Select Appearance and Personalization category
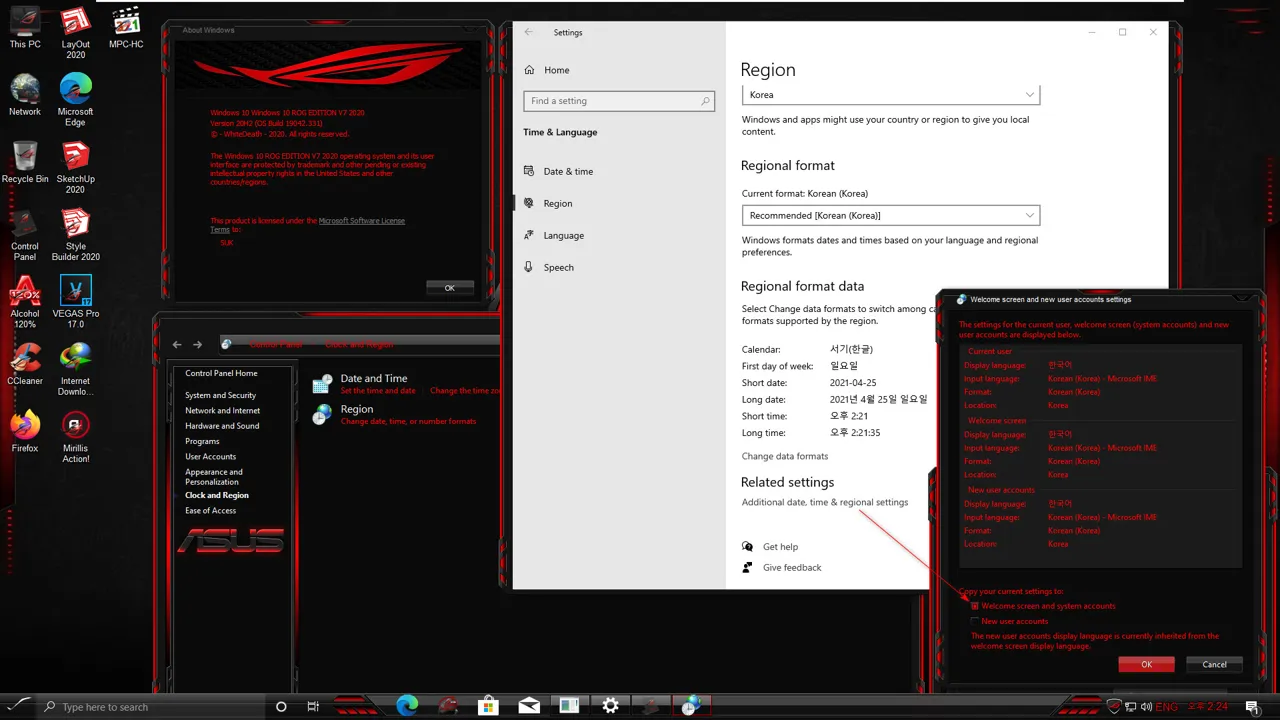The image size is (1280, 720). 213,477
